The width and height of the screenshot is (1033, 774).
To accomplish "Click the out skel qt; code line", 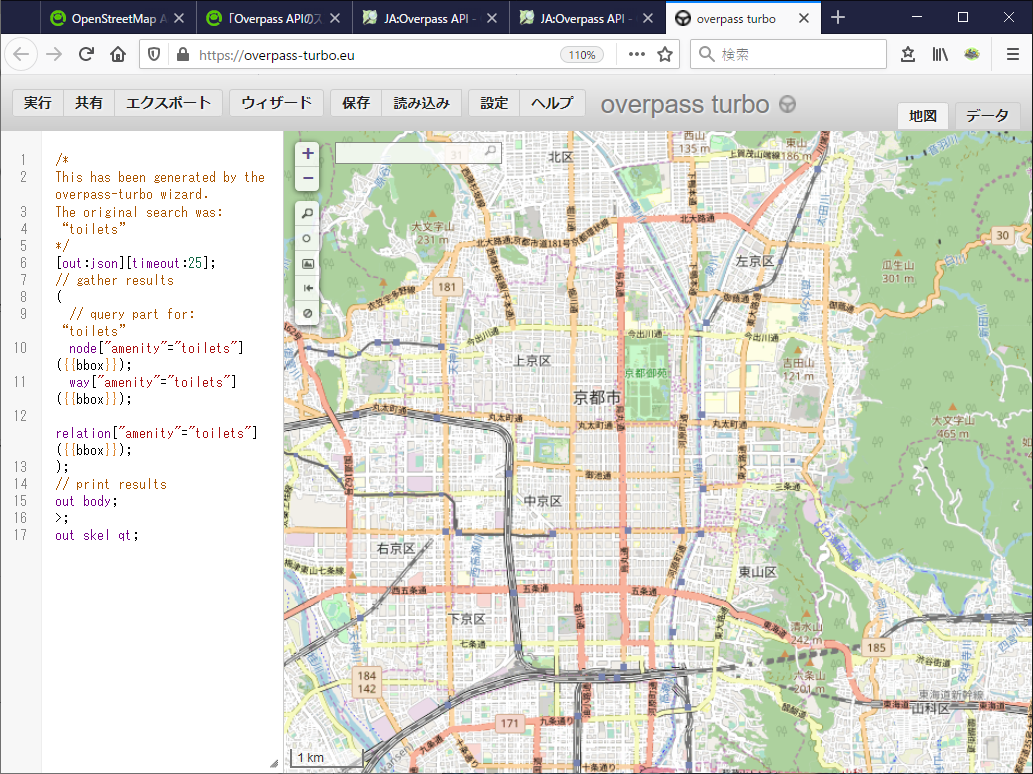I will pyautogui.click(x=97, y=535).
